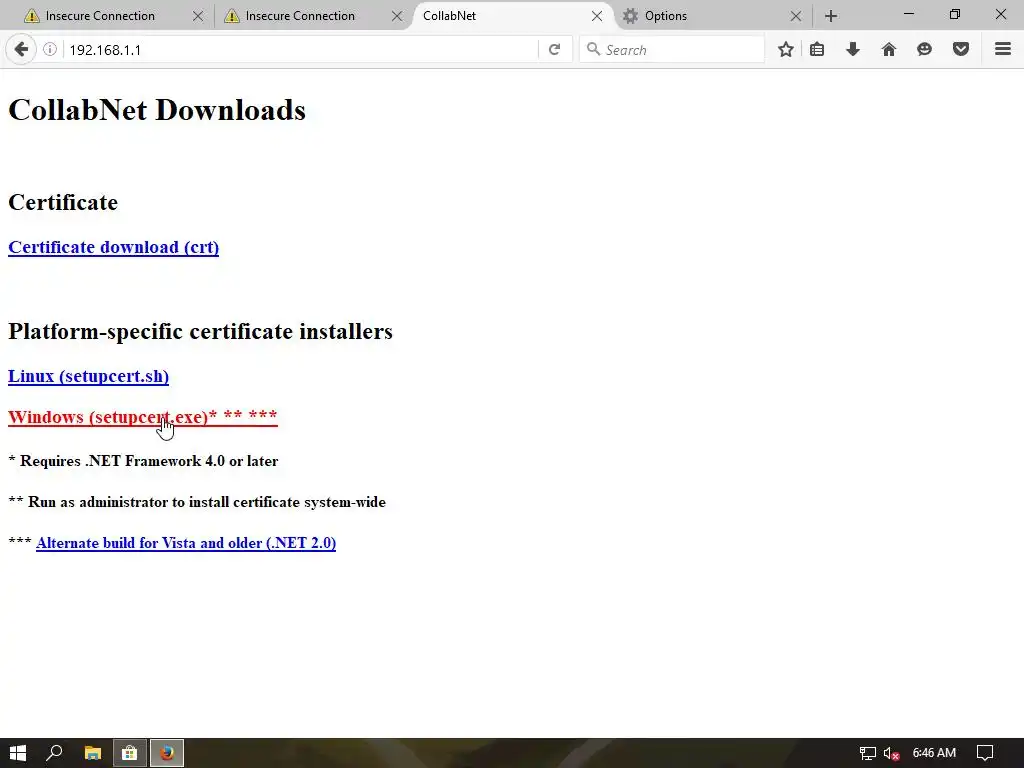Minimize the Firefox window

click(x=908, y=14)
